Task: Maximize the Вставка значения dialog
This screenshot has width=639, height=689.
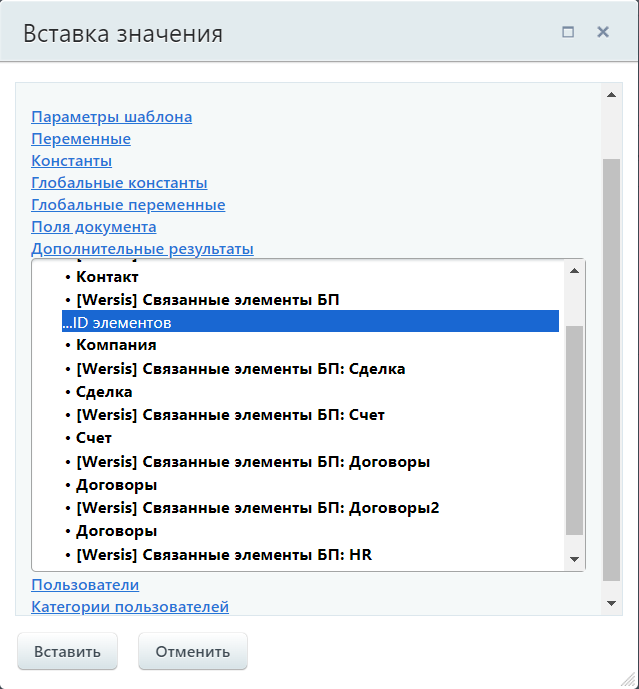Action: point(568,32)
